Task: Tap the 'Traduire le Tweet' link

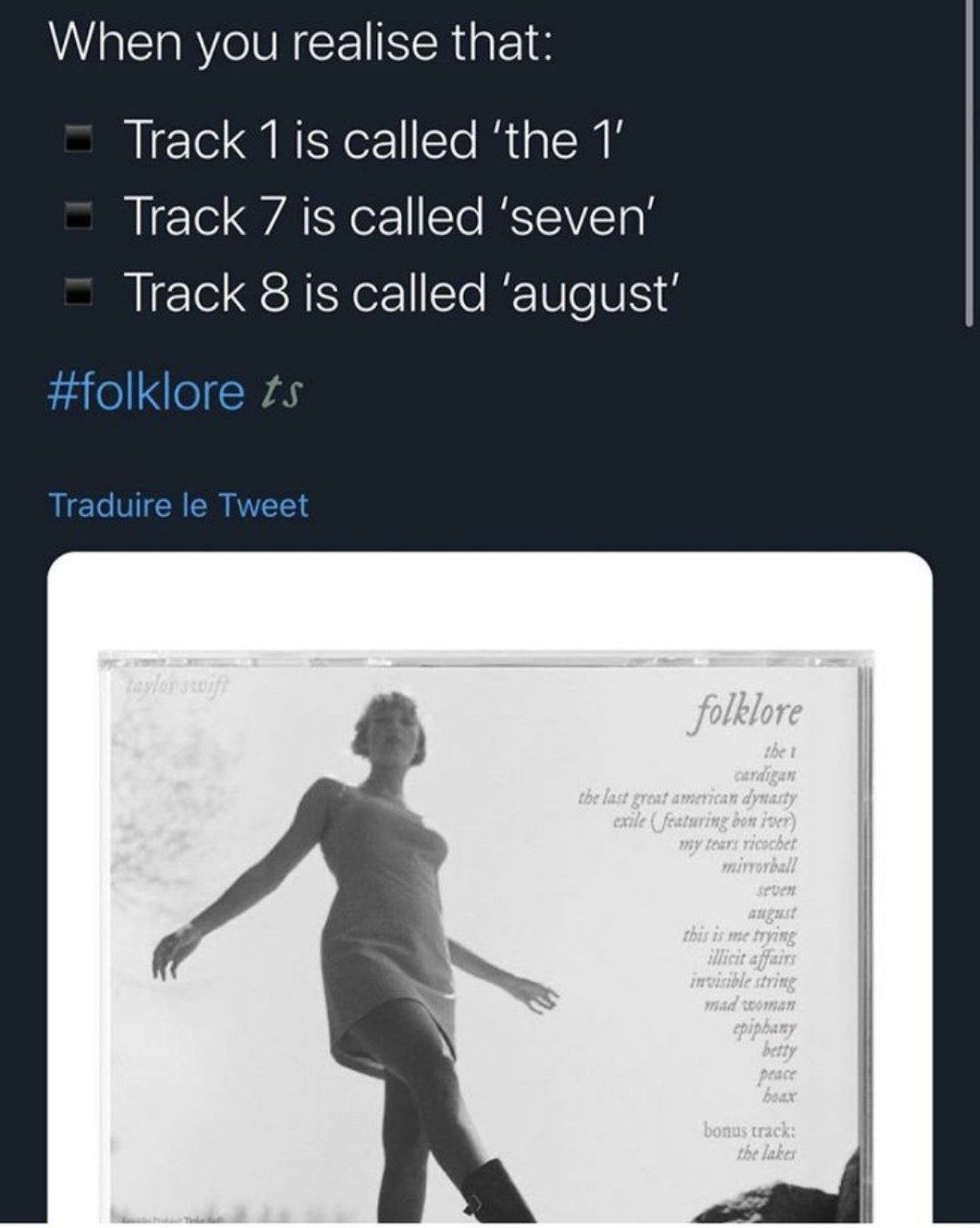Action: (178, 506)
